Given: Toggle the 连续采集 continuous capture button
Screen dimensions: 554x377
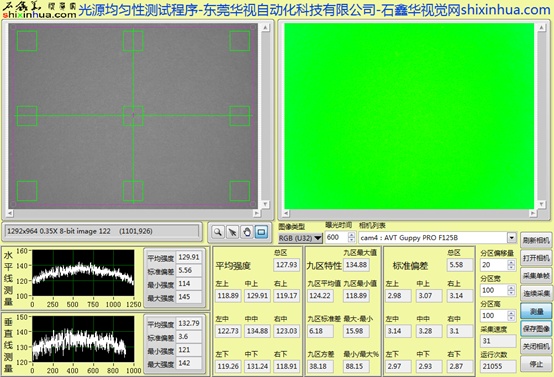Looking at the screenshot, I should 536,293.
